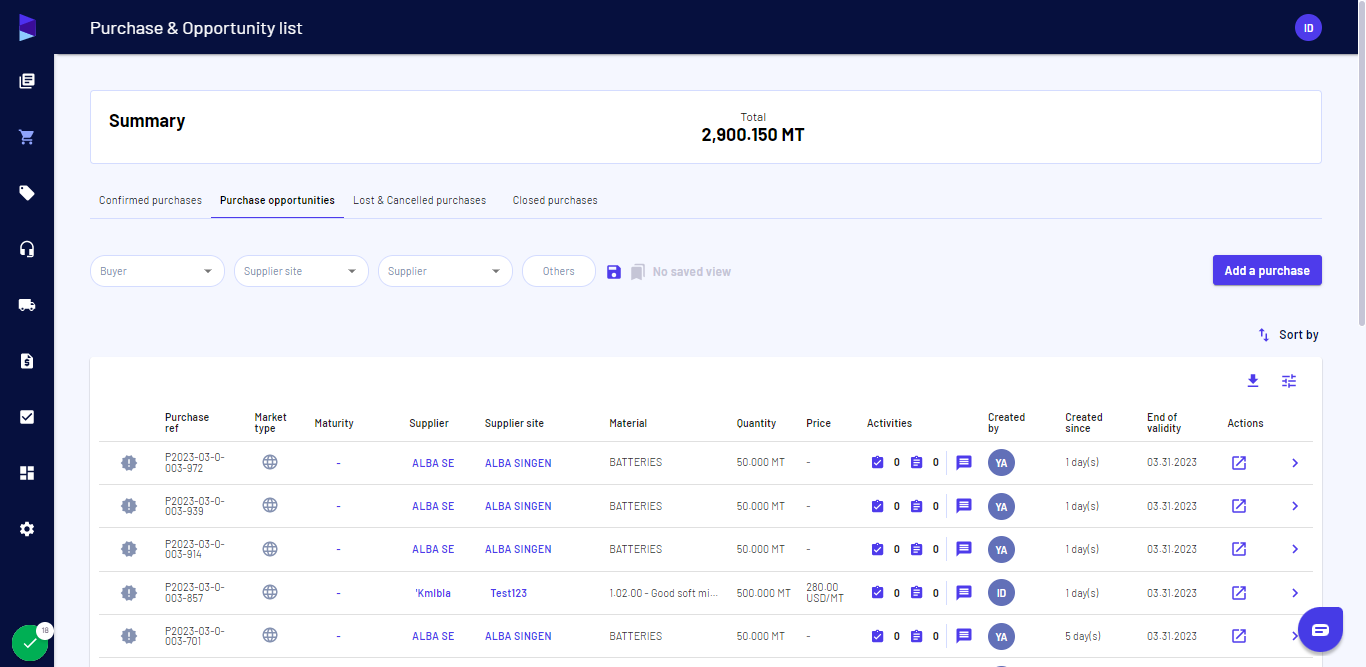Expand row P2023-03-0-003-939 with chevron
1366x667 pixels.
click(1295, 506)
